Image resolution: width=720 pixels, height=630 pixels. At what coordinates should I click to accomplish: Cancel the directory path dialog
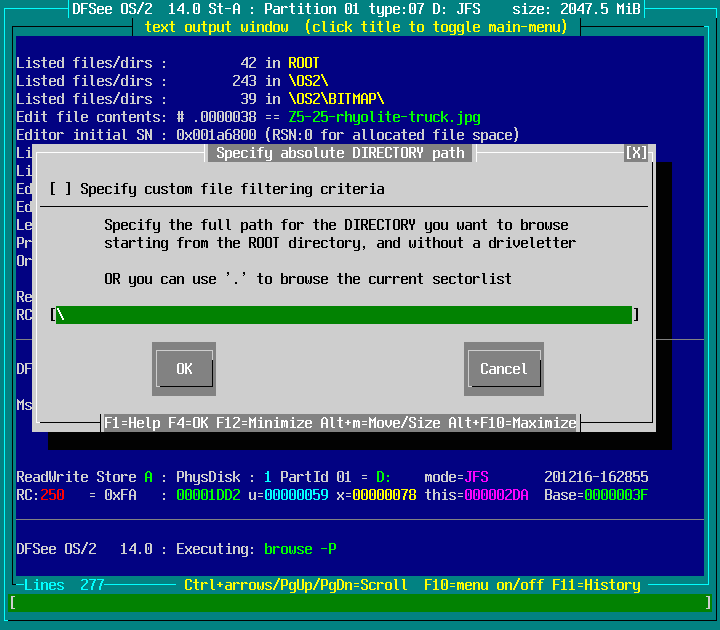(x=503, y=369)
